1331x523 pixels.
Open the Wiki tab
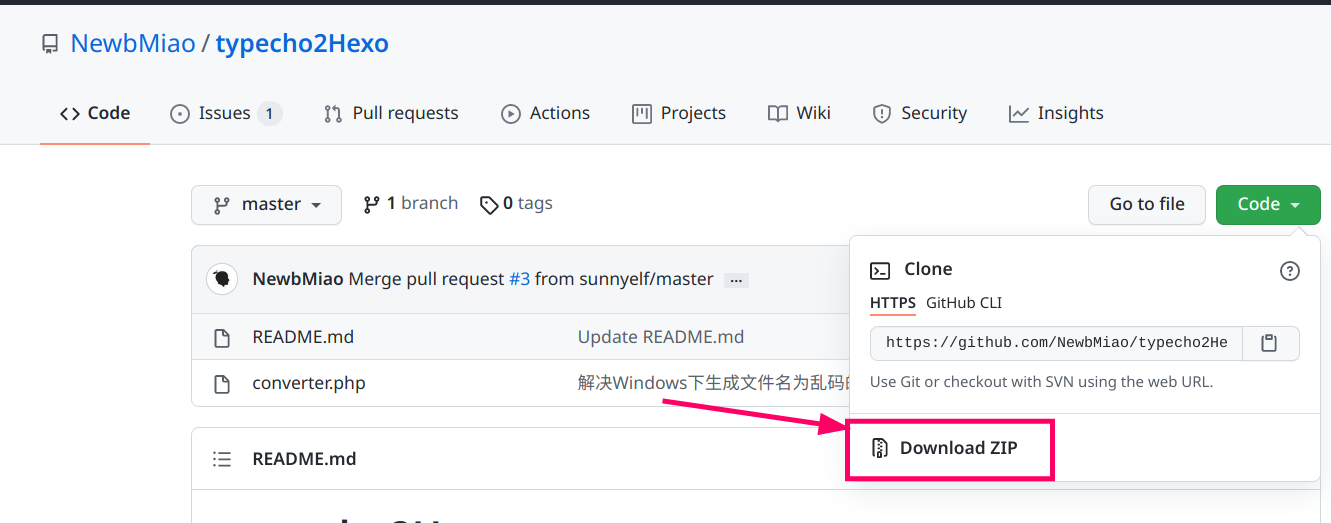[x=799, y=113]
